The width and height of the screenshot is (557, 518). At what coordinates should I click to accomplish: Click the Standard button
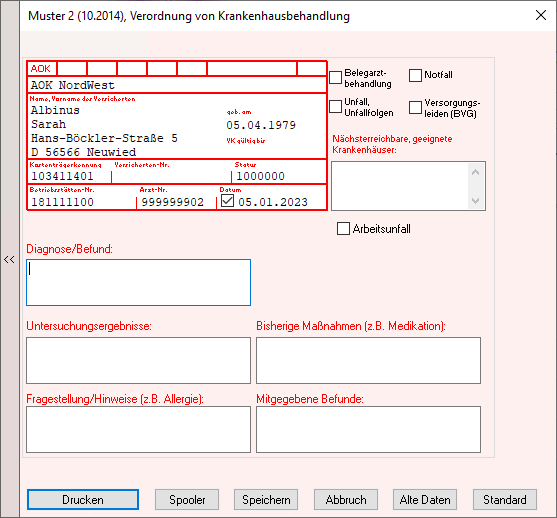pyautogui.click(x=505, y=500)
